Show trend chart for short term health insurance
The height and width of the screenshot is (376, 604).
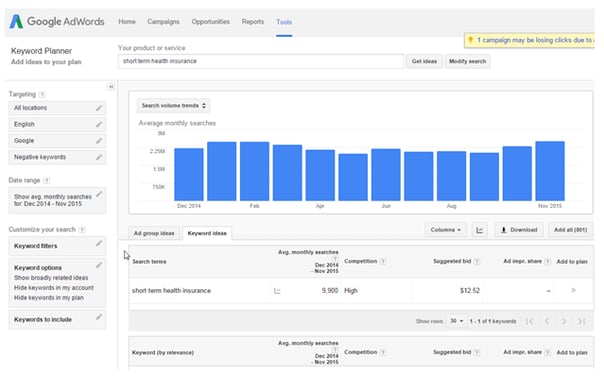277,291
